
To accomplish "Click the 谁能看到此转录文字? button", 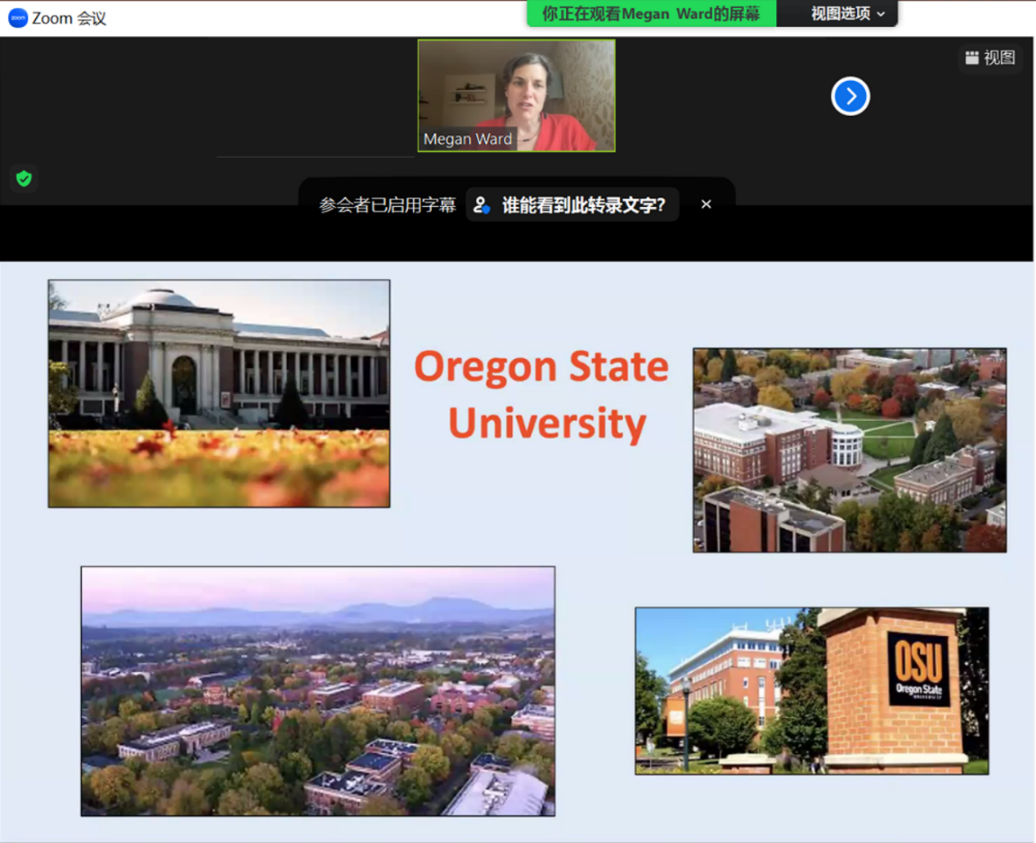I will (x=583, y=205).
